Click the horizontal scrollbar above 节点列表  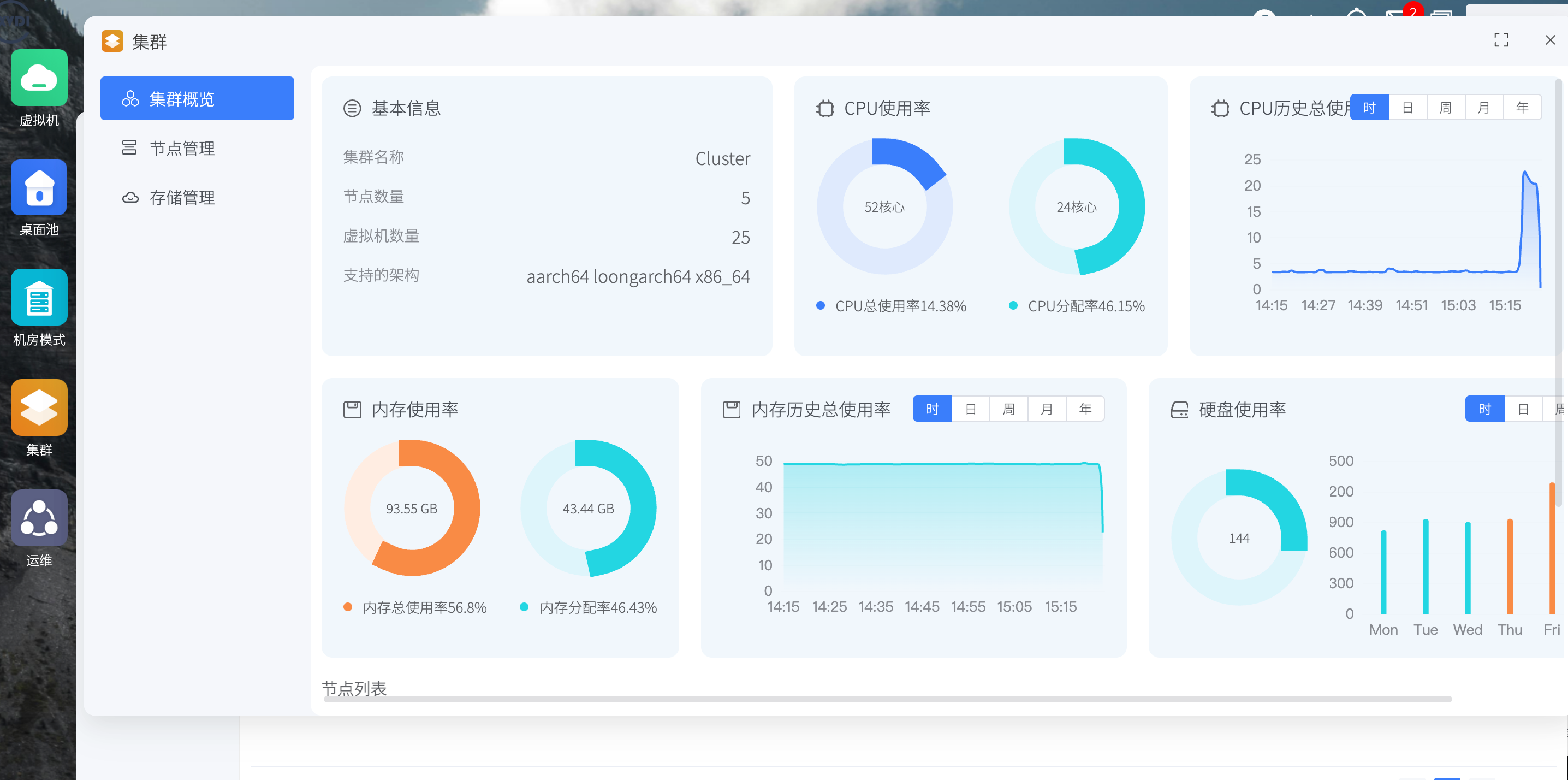coord(888,699)
